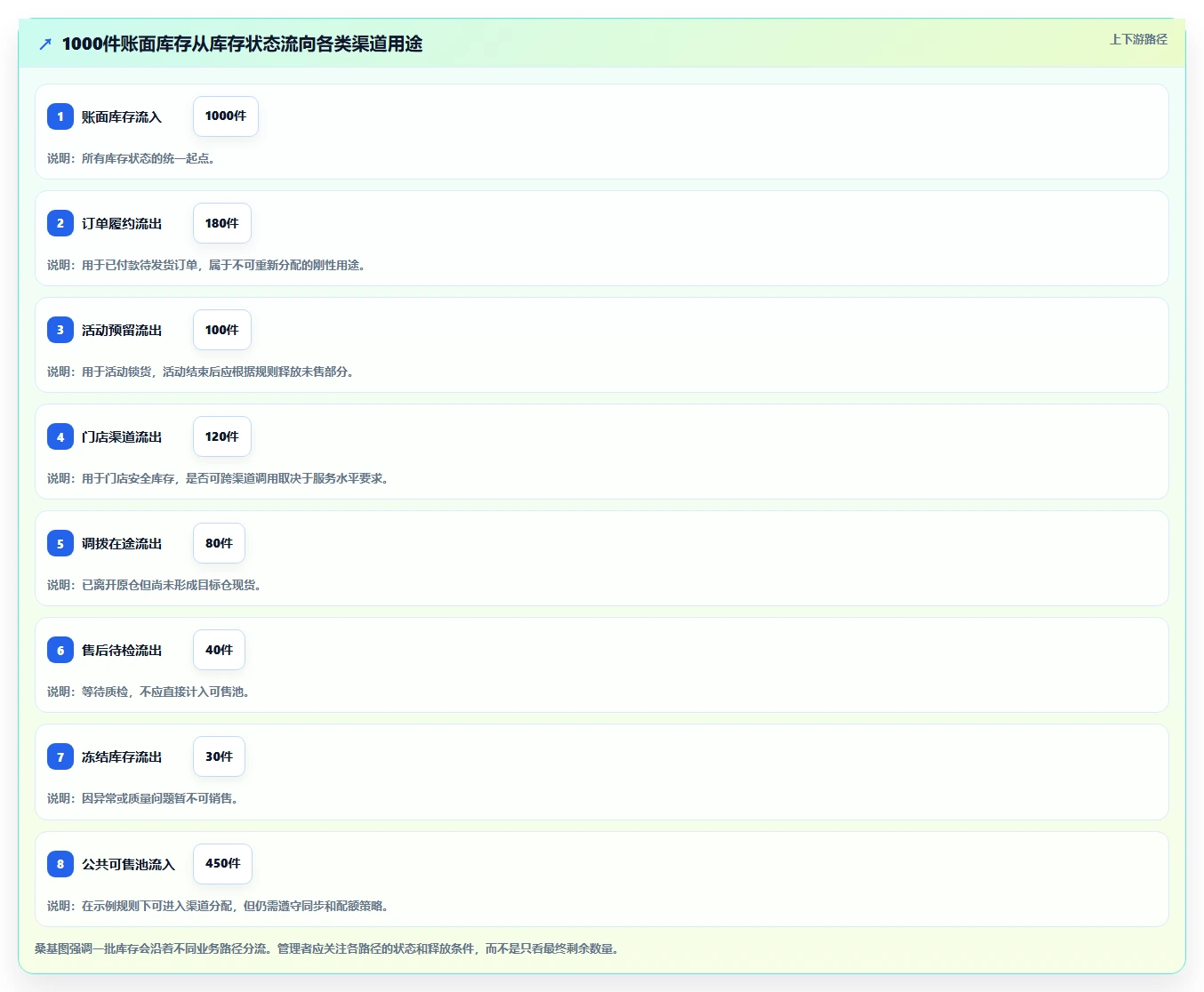Click the description 因异常或质量问题暂不可销售
1204x992 pixels.
(x=143, y=798)
